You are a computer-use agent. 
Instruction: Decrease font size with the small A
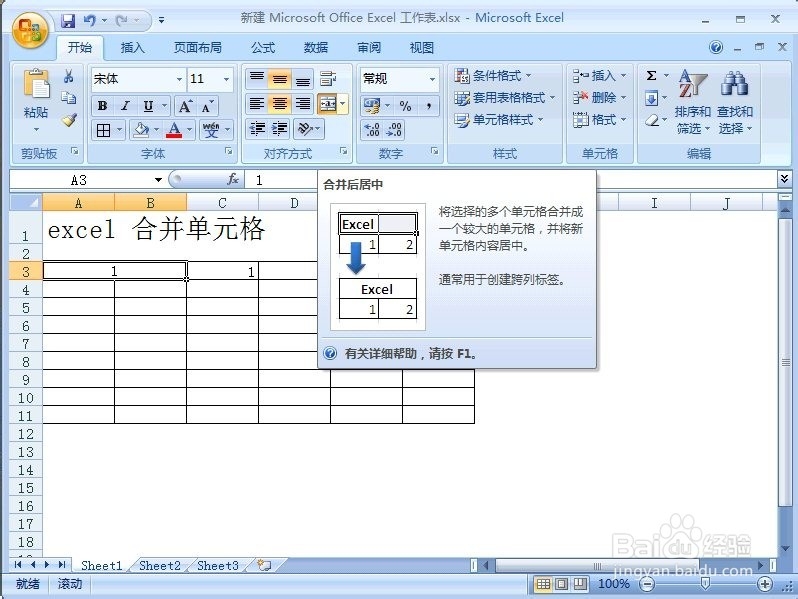[x=207, y=106]
